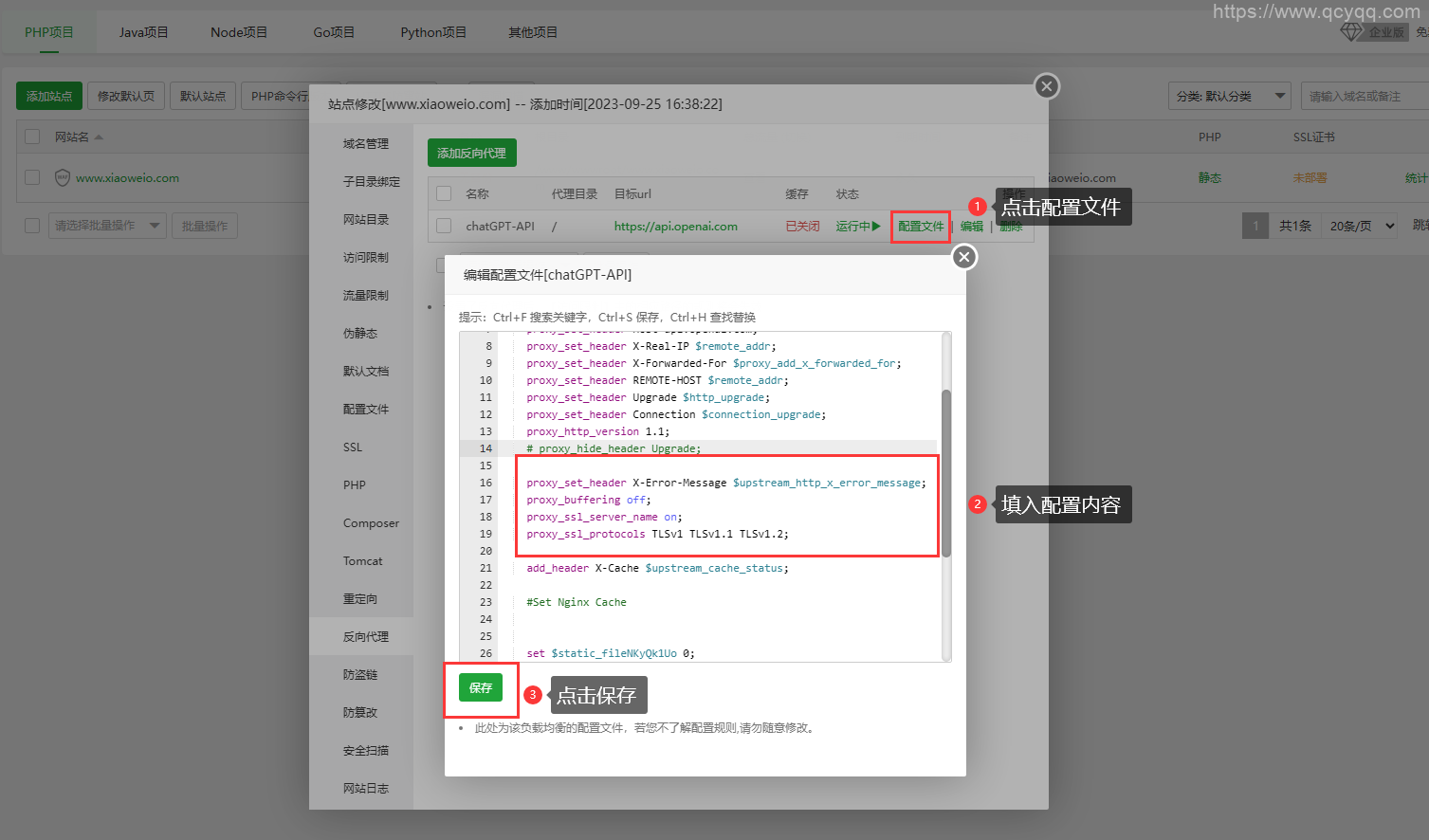Click the shield icon beside www.xiaoweio.com
The width and height of the screenshot is (1429, 840).
63,177
